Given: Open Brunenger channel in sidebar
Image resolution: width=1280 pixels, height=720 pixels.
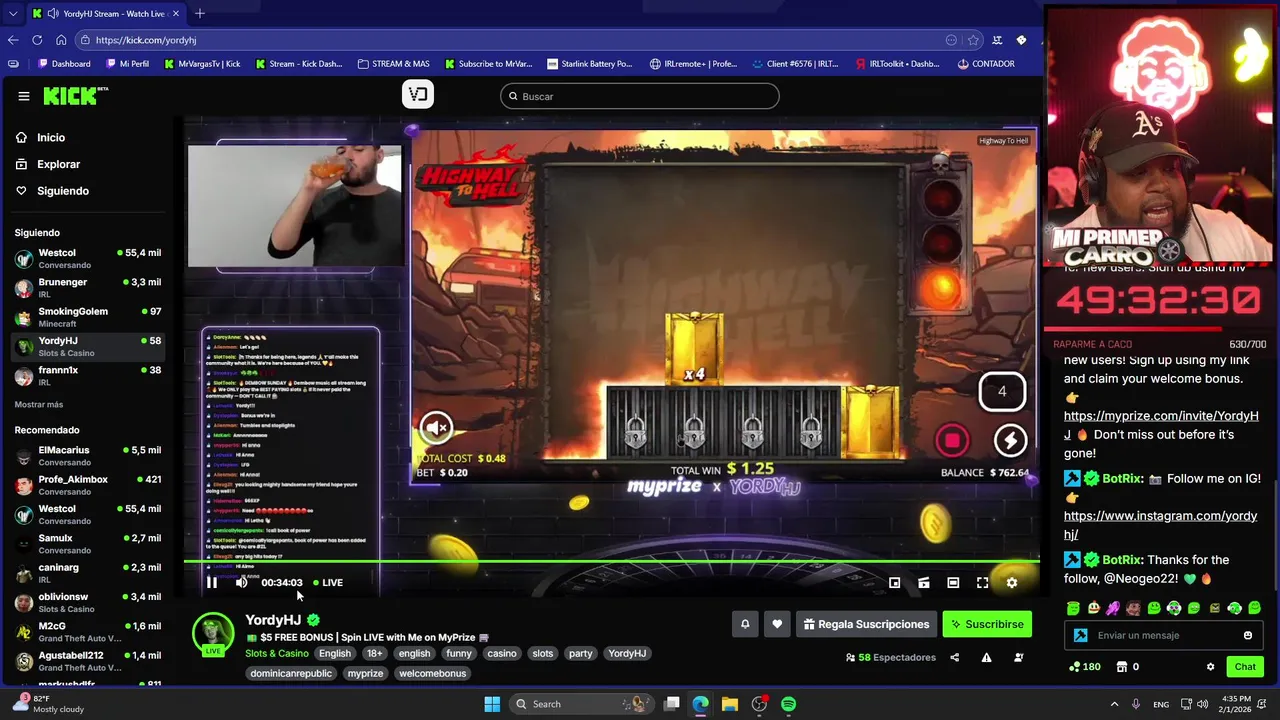Looking at the screenshot, I should [88, 288].
